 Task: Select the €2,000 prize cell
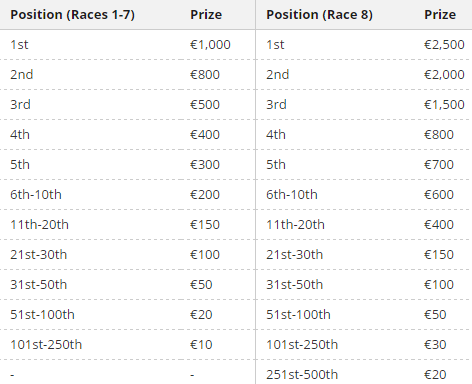tap(444, 75)
